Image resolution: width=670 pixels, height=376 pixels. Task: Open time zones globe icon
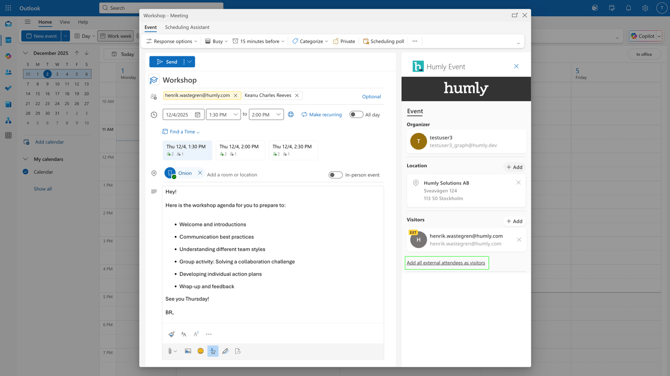pos(291,115)
